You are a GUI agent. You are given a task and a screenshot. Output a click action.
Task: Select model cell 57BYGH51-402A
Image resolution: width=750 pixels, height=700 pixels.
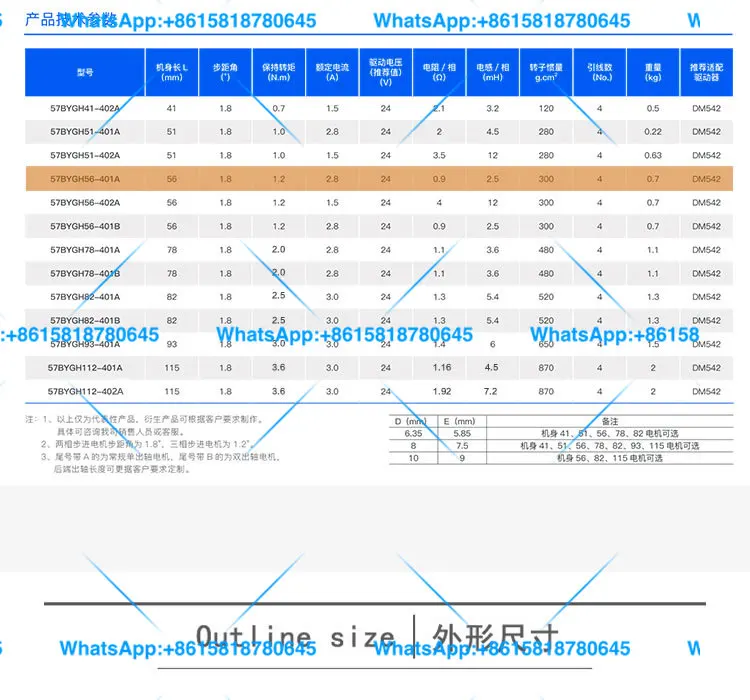point(85,156)
